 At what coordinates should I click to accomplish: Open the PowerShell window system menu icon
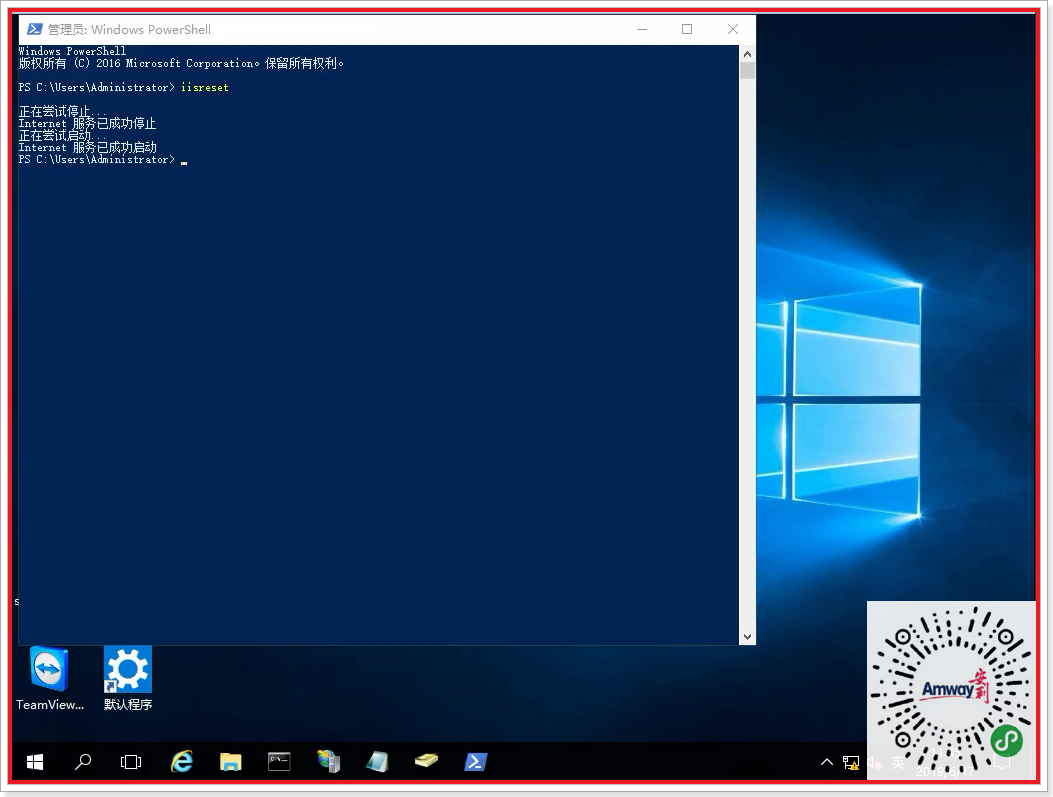click(34, 30)
